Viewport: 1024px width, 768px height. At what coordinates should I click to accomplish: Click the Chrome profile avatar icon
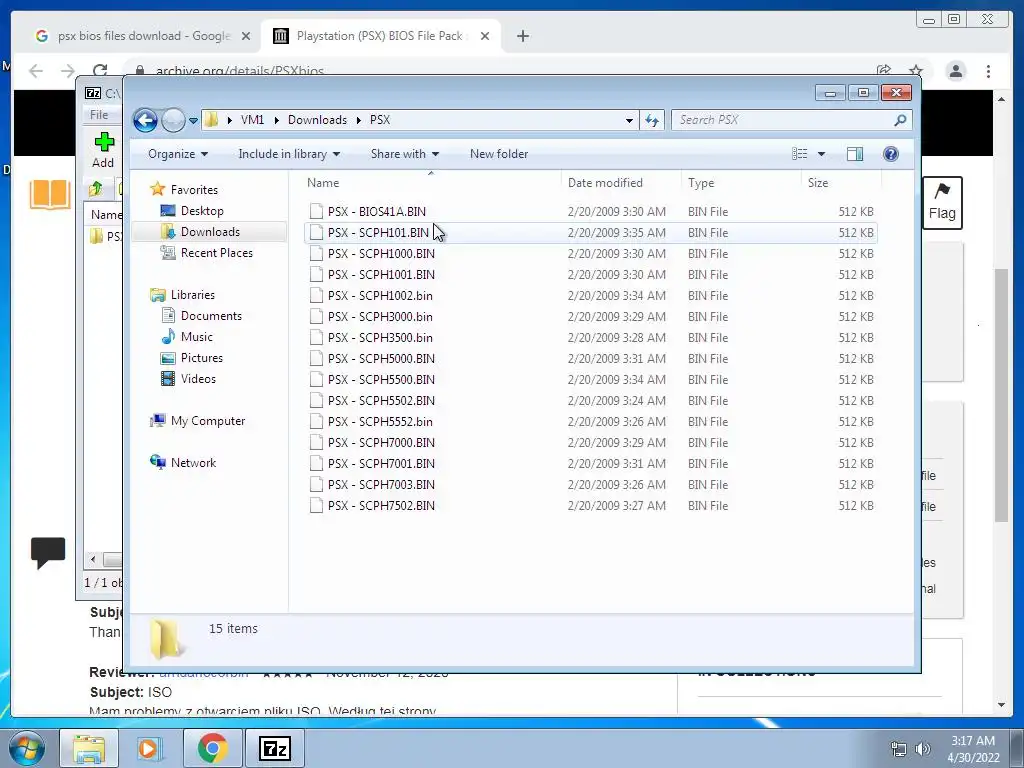tap(956, 71)
